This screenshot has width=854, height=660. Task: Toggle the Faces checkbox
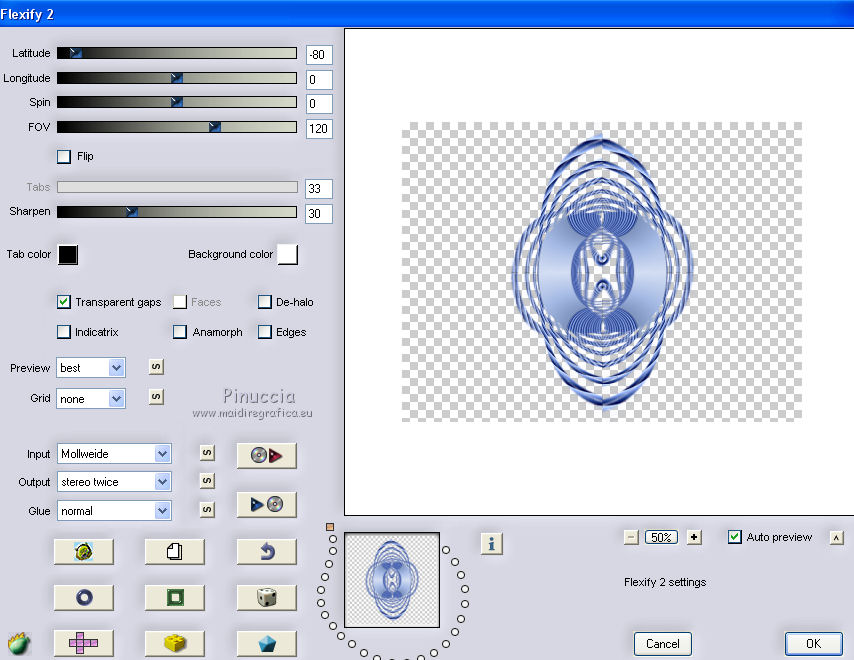point(180,302)
